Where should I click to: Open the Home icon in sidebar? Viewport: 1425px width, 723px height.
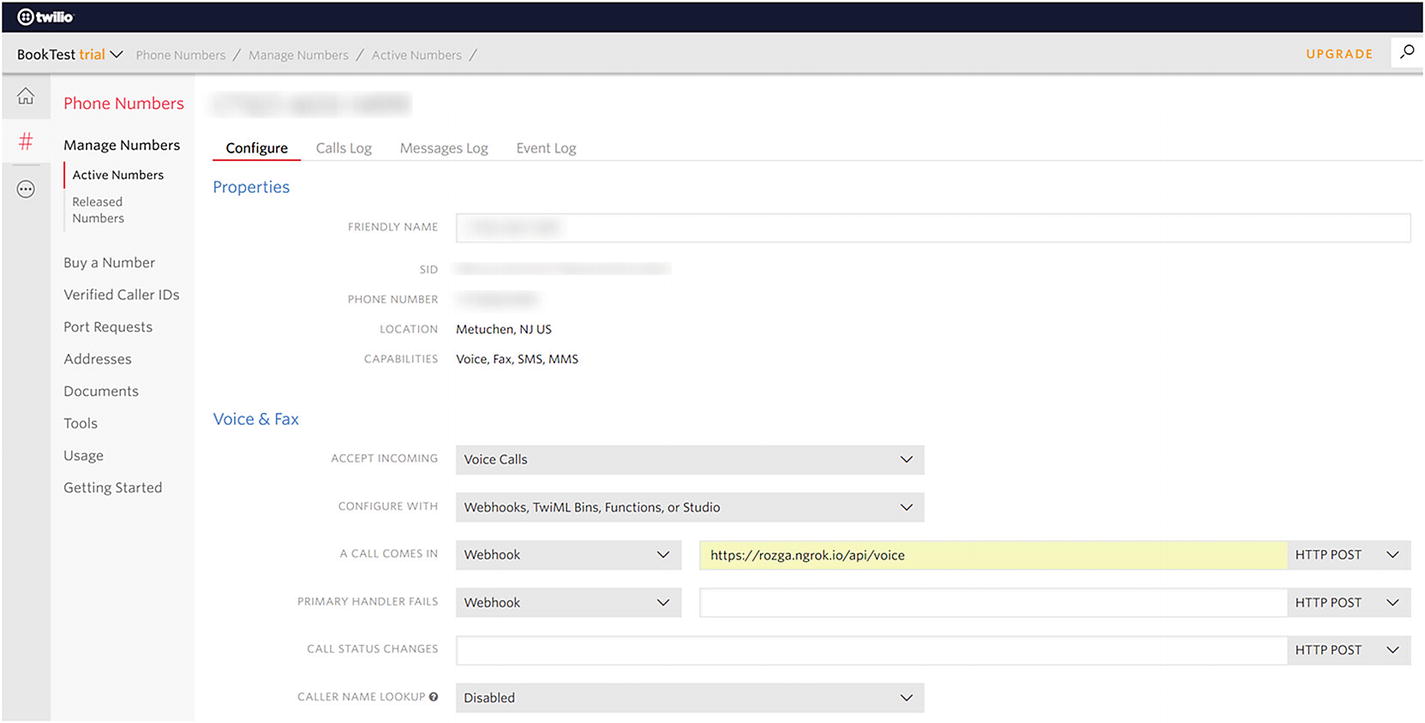point(26,97)
